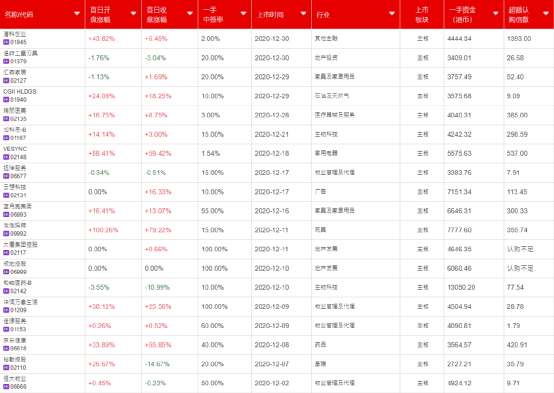This screenshot has width=554, height=393.
Task: Select the lot capital value 7777.60
Action: tap(459, 230)
